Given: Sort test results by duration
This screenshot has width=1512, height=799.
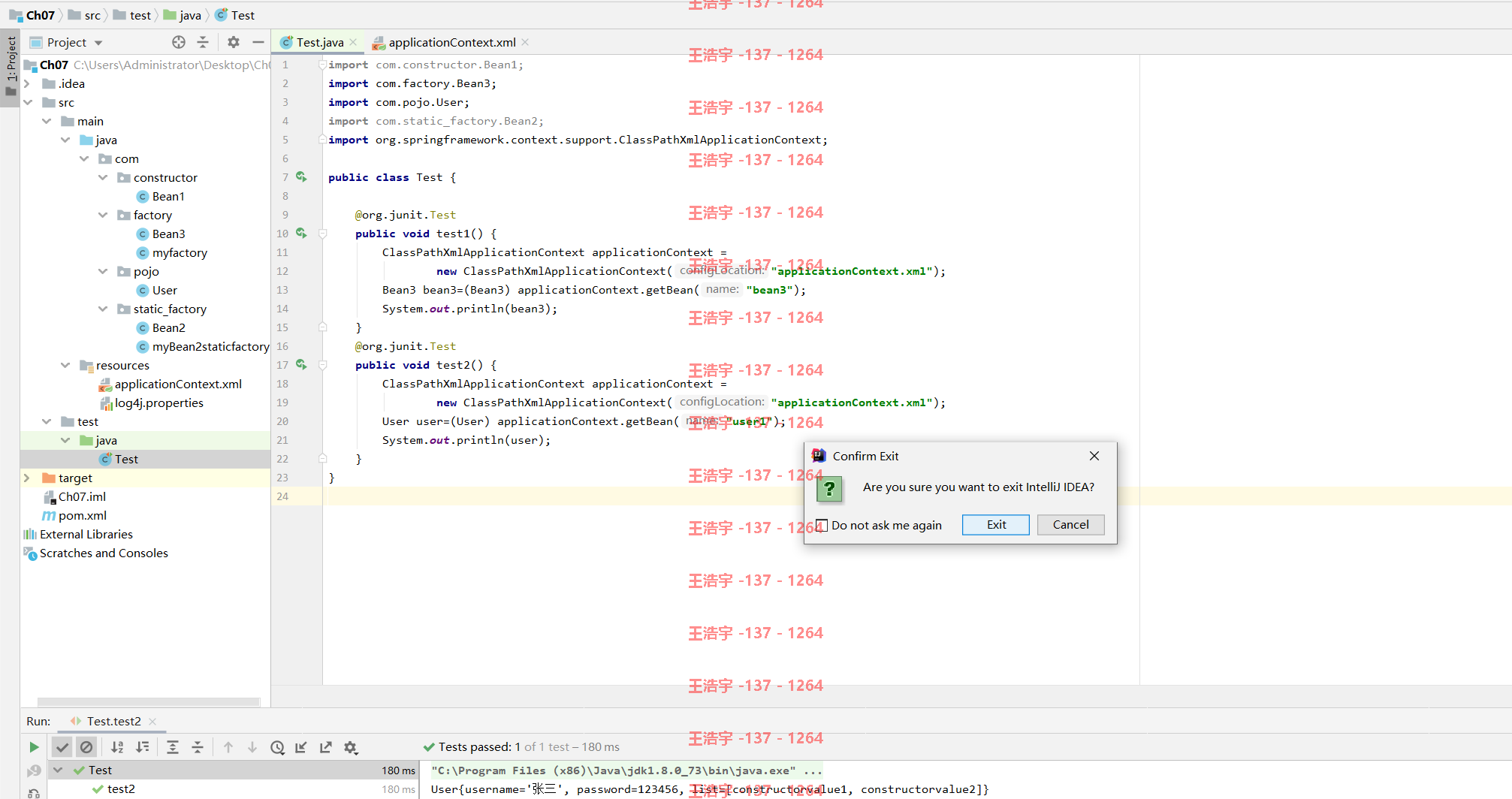Looking at the screenshot, I should (x=142, y=747).
